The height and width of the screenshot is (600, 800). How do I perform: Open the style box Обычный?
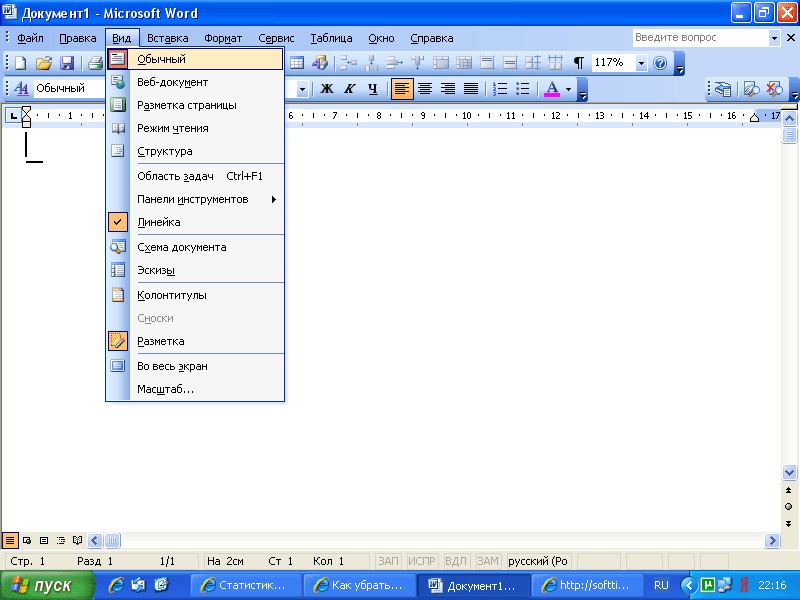coord(69,88)
